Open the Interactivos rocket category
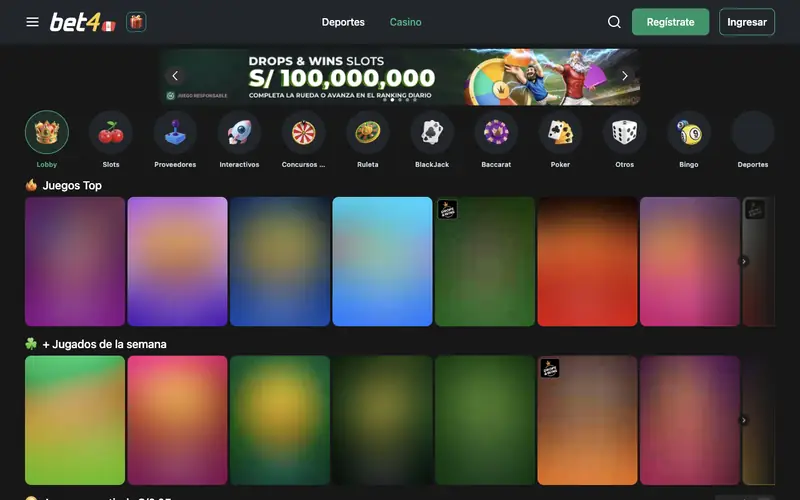The width and height of the screenshot is (800, 500). 239,133
